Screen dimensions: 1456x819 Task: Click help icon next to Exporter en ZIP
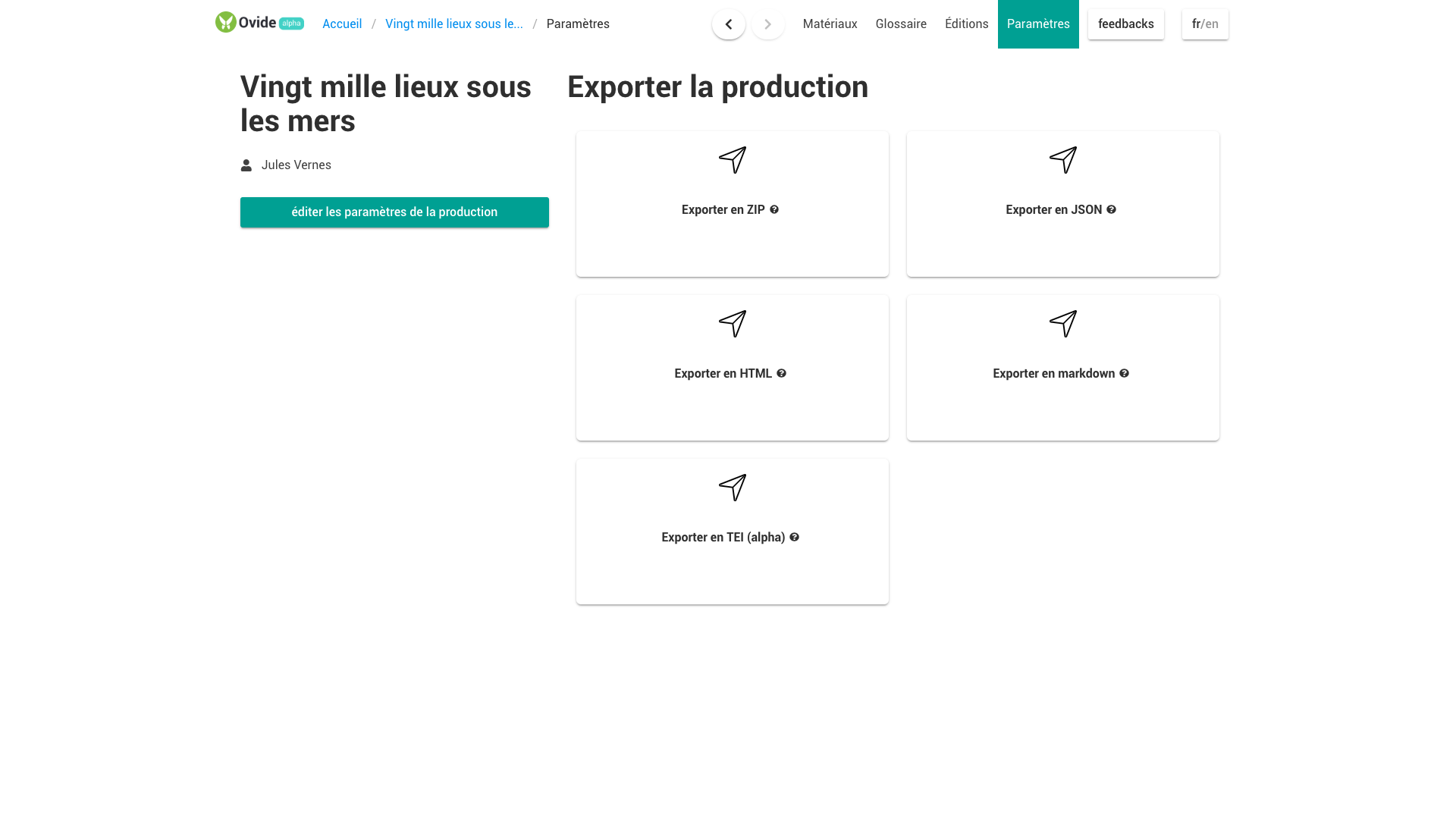click(774, 209)
